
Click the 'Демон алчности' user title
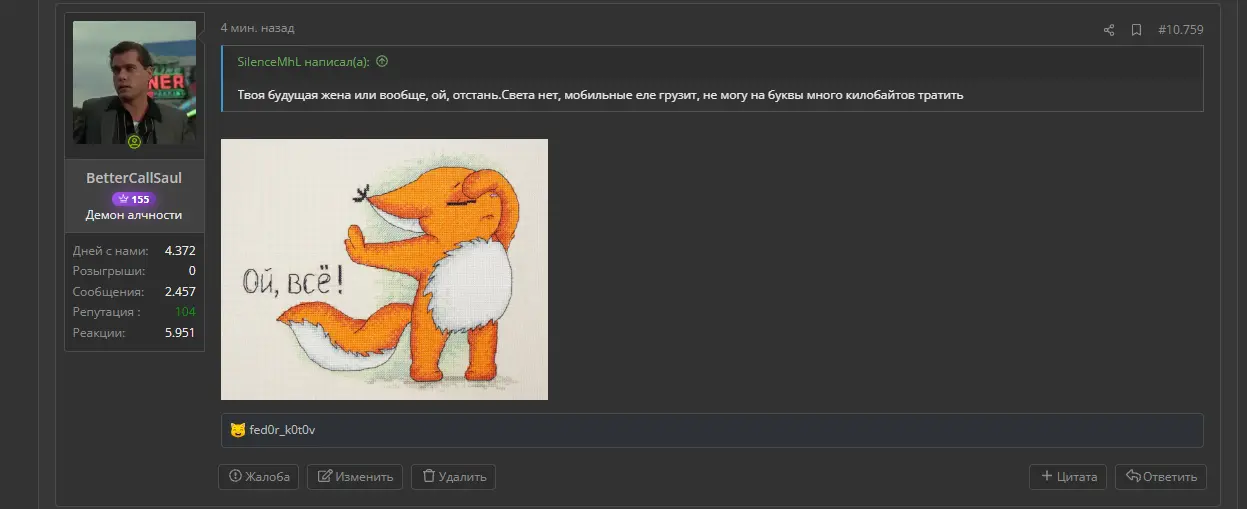coord(134,215)
